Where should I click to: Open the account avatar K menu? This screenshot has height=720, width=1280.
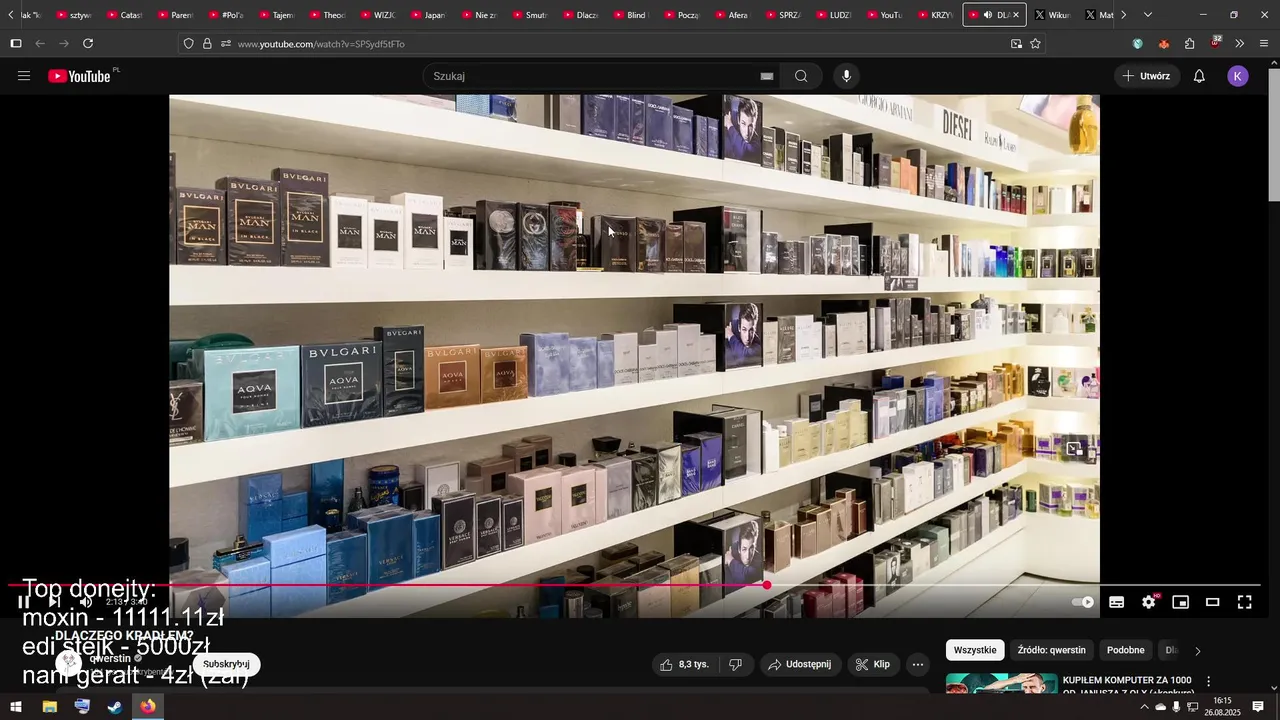point(1238,76)
